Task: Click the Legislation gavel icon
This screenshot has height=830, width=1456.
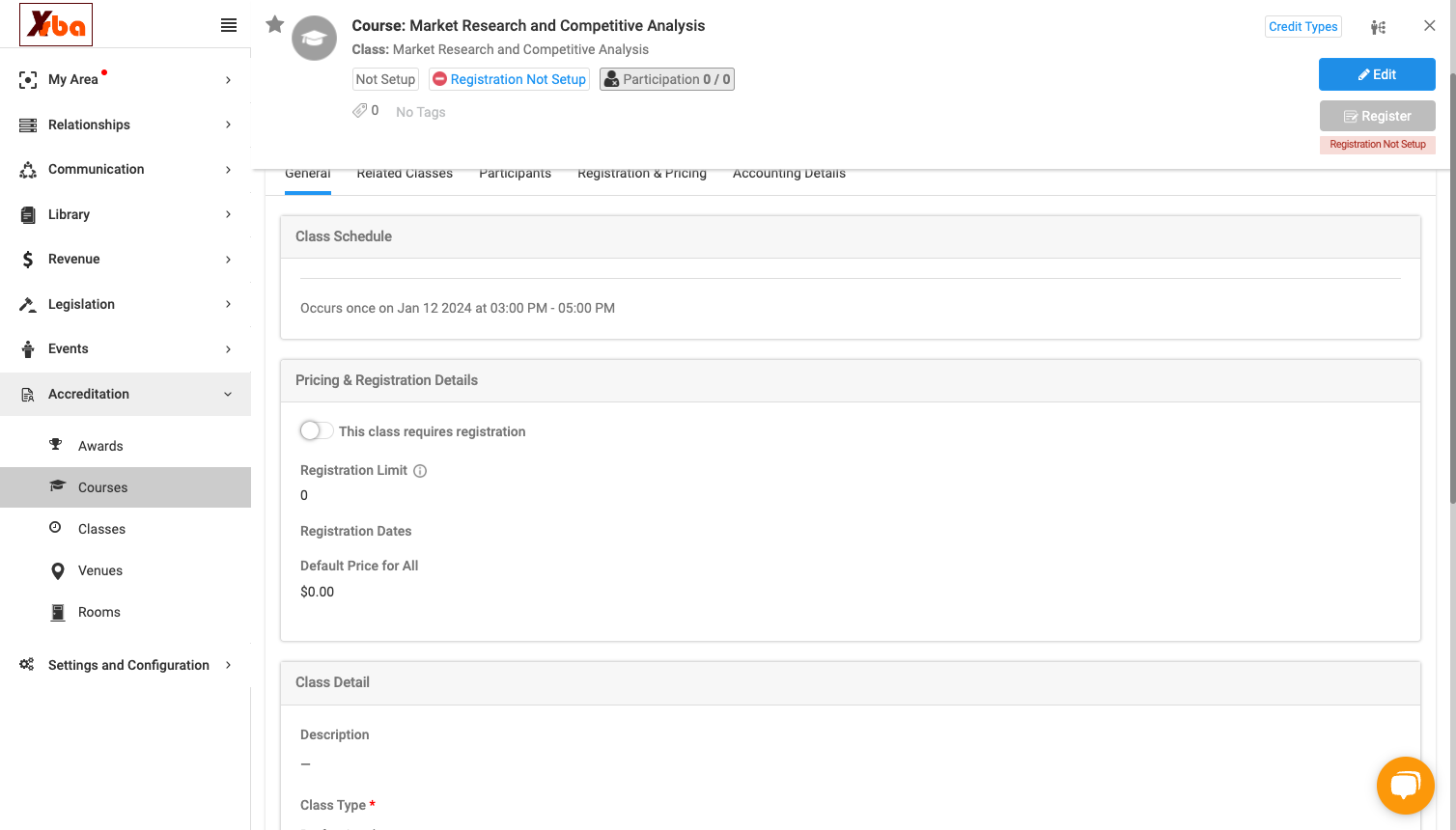Action: pos(28,304)
